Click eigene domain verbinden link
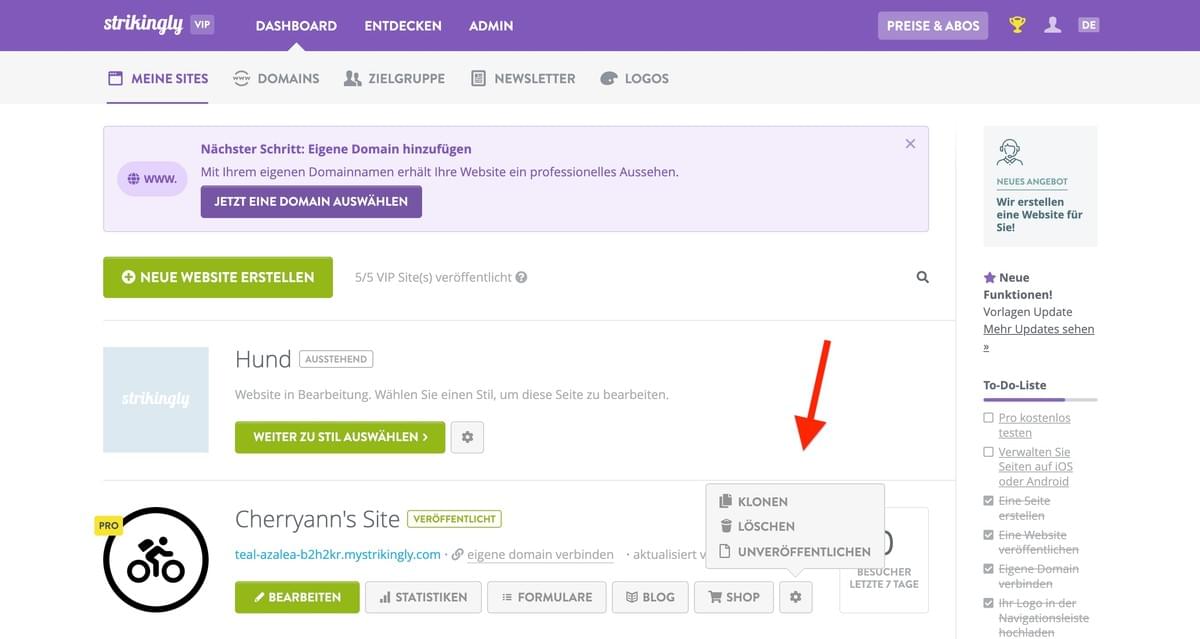This screenshot has width=1200, height=639. tap(540, 554)
